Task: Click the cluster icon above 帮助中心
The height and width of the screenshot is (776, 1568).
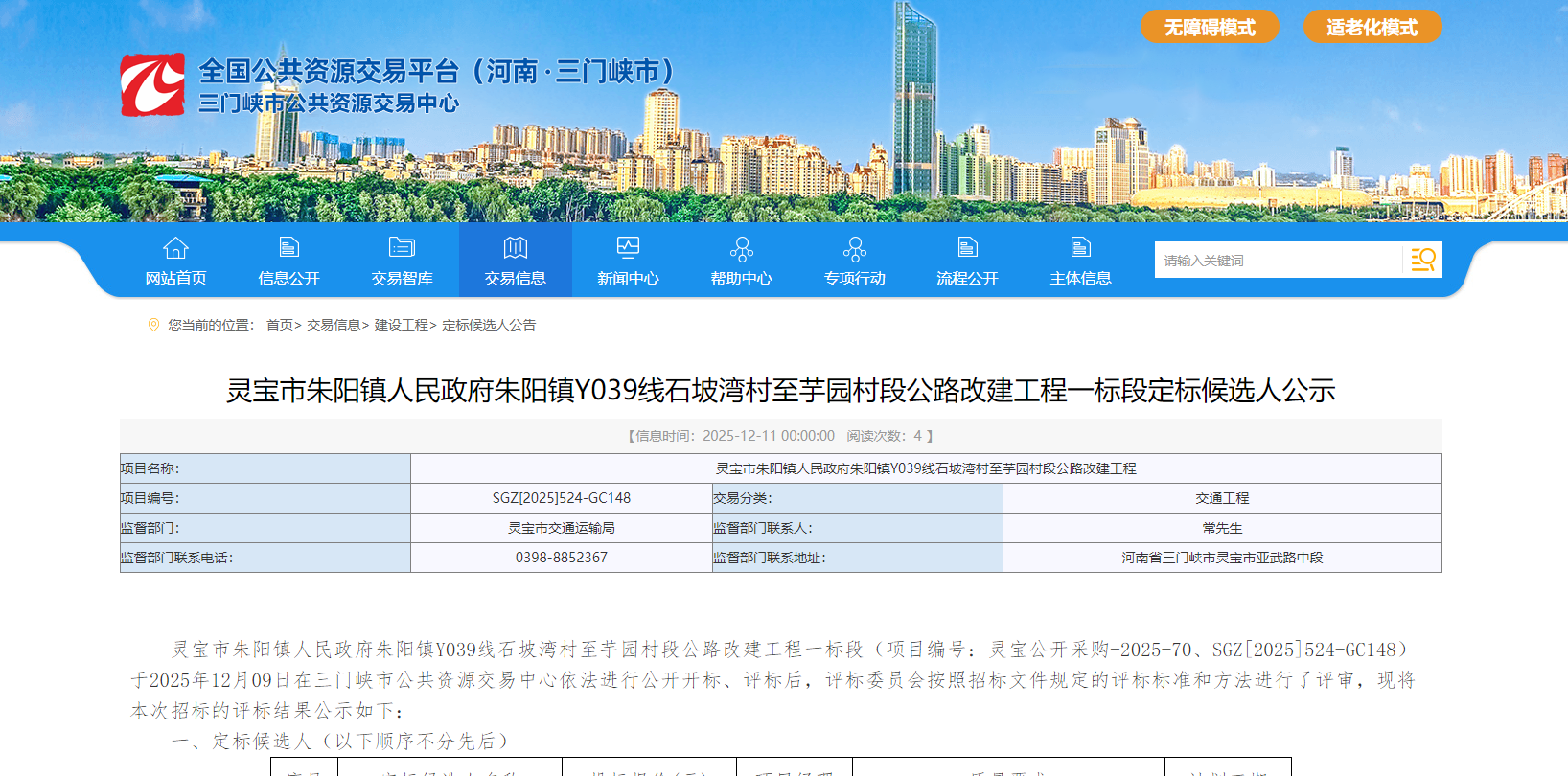Action: tap(741, 249)
